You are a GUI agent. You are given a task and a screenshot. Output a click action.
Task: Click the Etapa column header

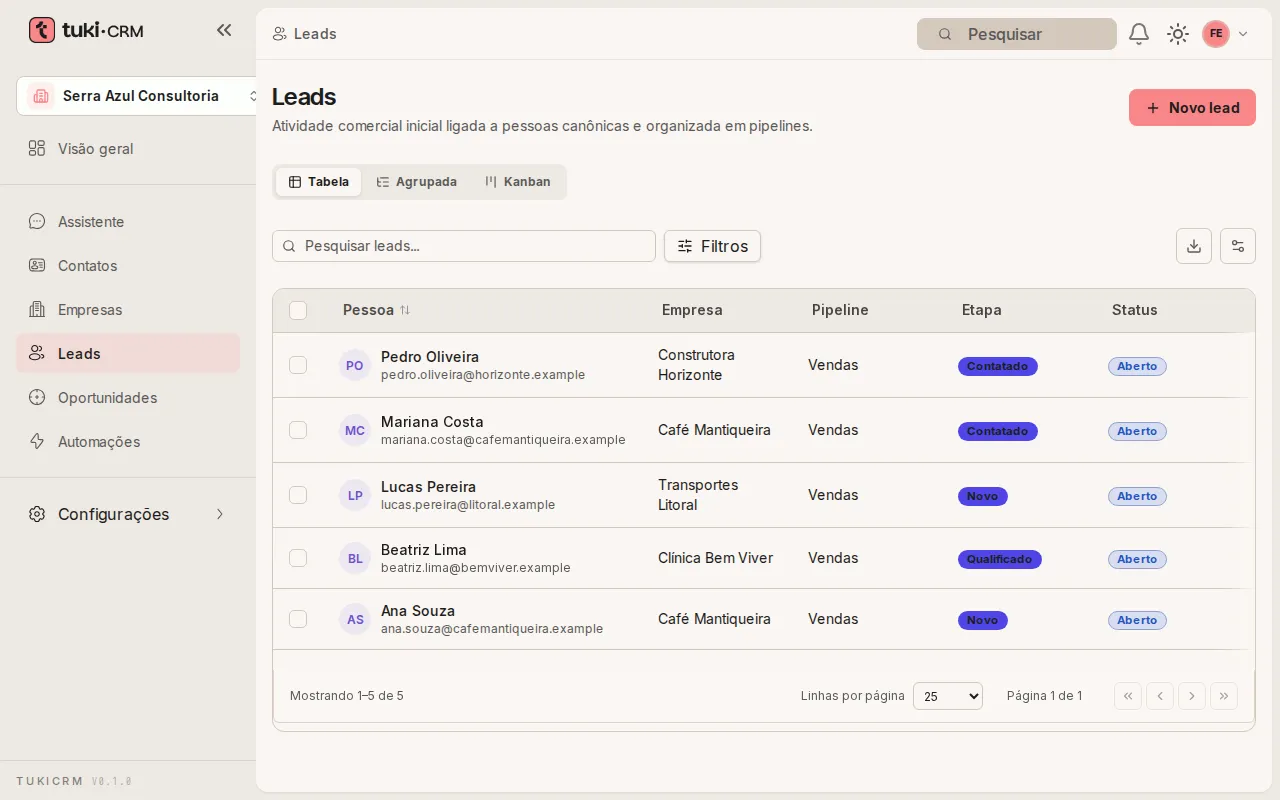pyautogui.click(x=982, y=310)
